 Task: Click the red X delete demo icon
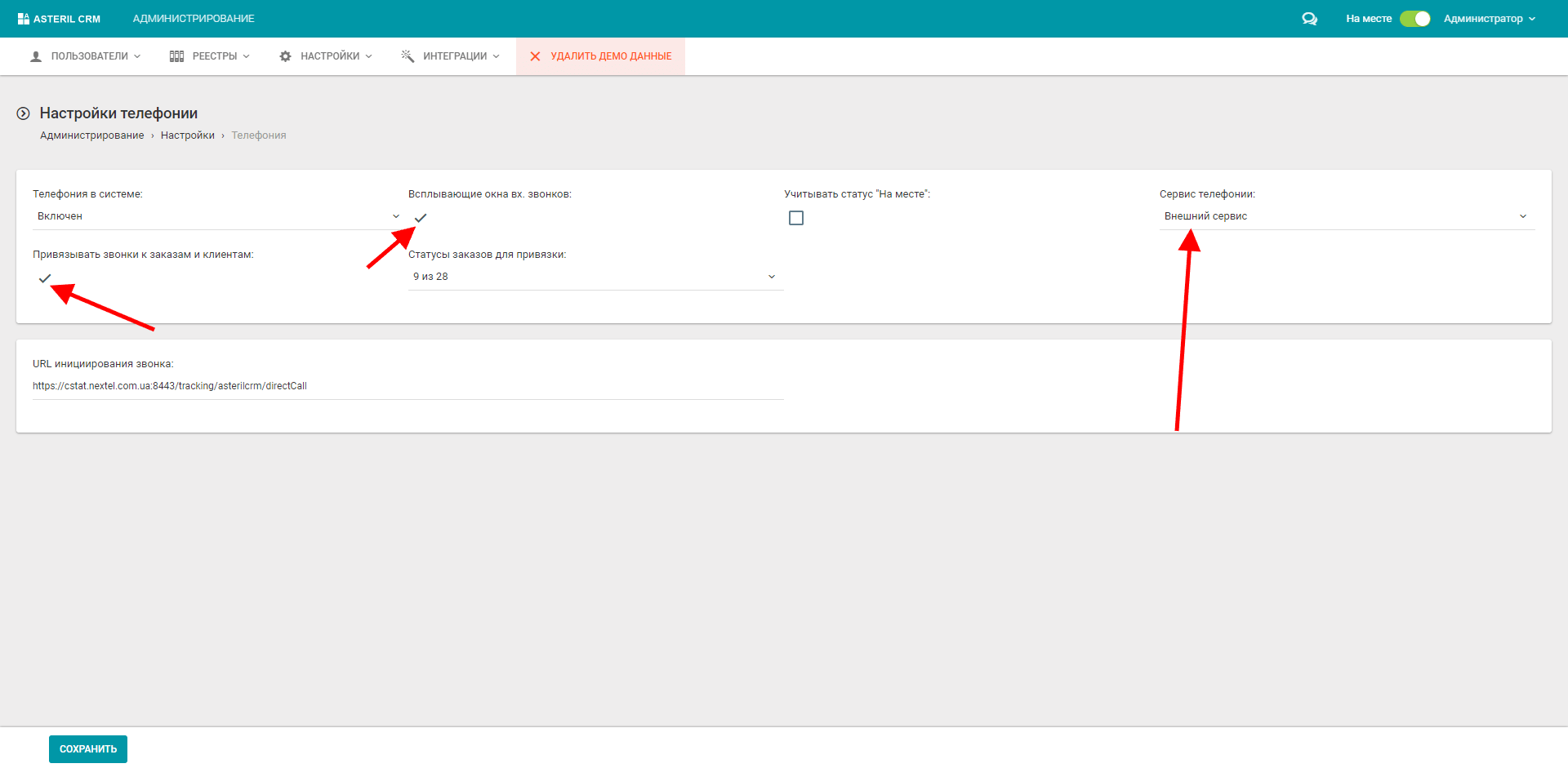click(535, 56)
